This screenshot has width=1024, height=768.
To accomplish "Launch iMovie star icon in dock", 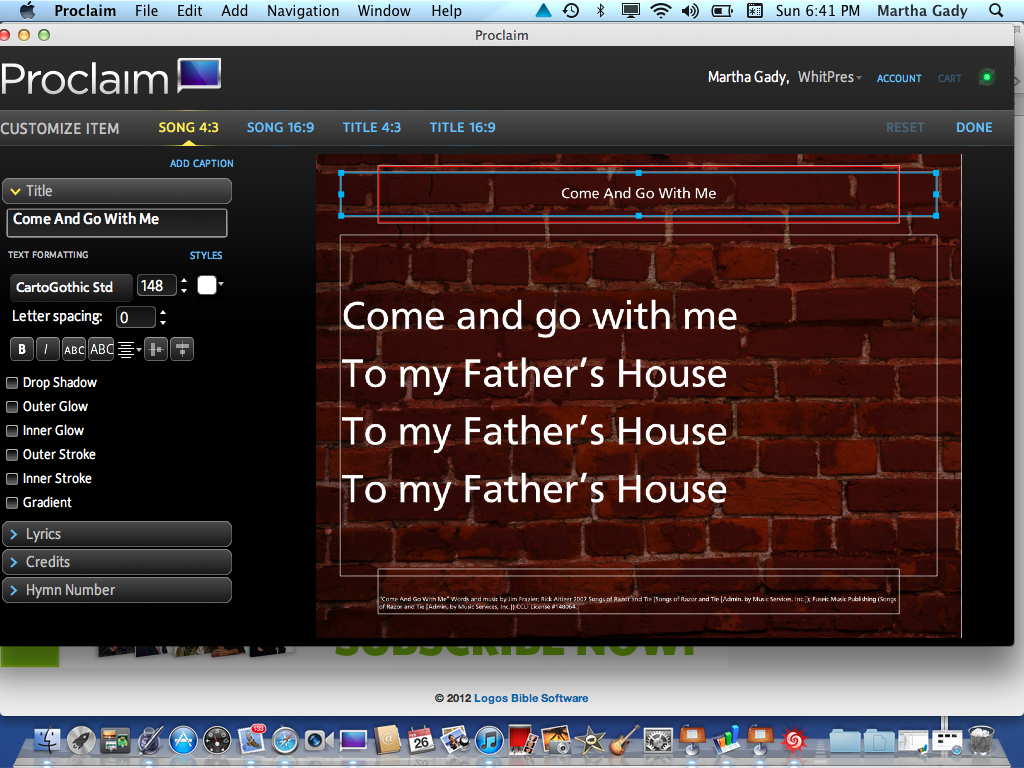I will click(x=591, y=741).
